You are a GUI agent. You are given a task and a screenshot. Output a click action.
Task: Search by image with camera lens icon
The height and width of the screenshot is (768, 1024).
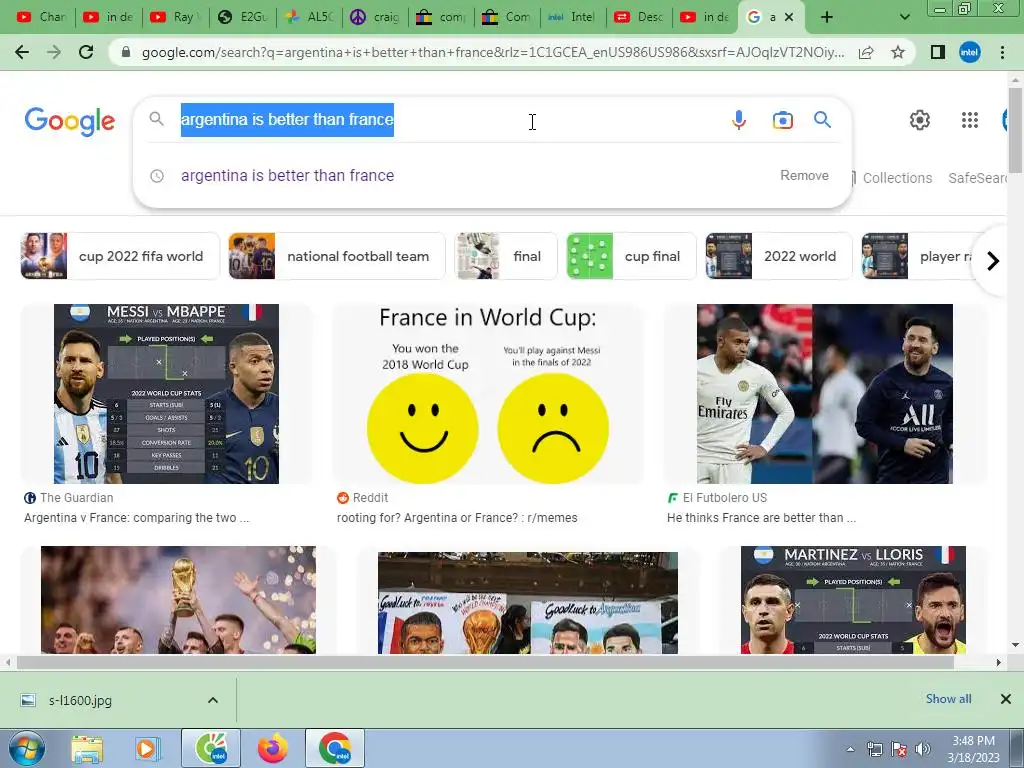click(x=782, y=120)
